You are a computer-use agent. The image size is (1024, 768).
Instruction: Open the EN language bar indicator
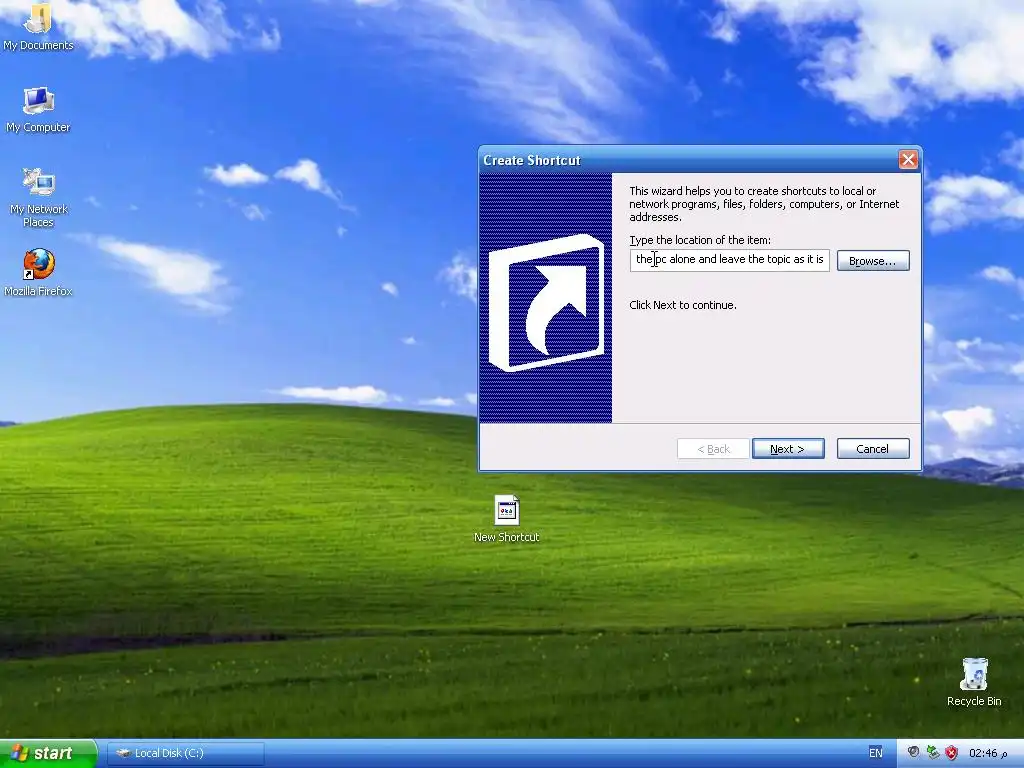876,753
